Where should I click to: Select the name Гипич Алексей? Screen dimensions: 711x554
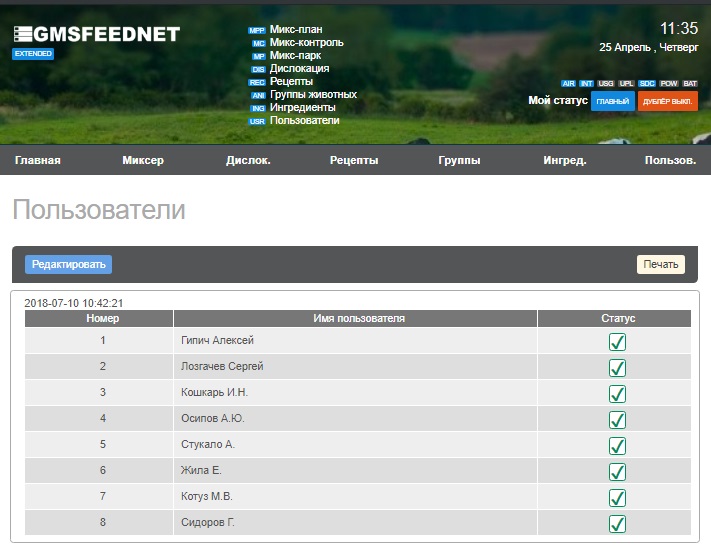point(217,340)
